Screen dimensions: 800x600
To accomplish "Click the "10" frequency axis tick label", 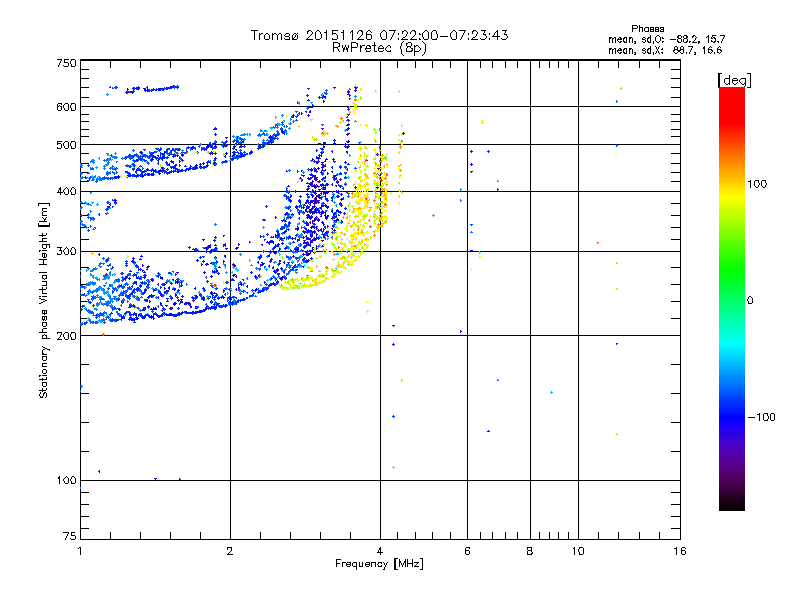I will 578,551.
